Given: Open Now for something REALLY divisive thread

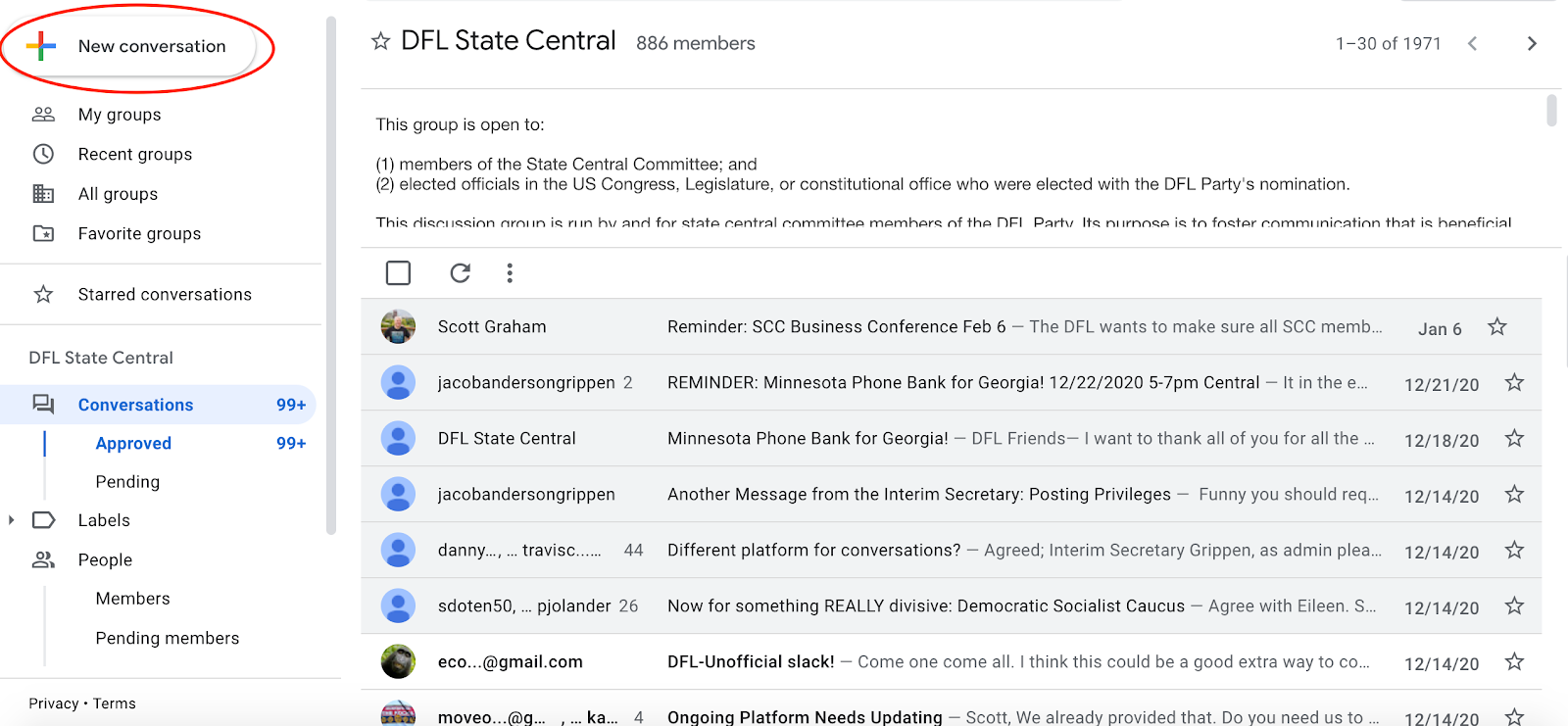Looking at the screenshot, I should coord(925,605).
